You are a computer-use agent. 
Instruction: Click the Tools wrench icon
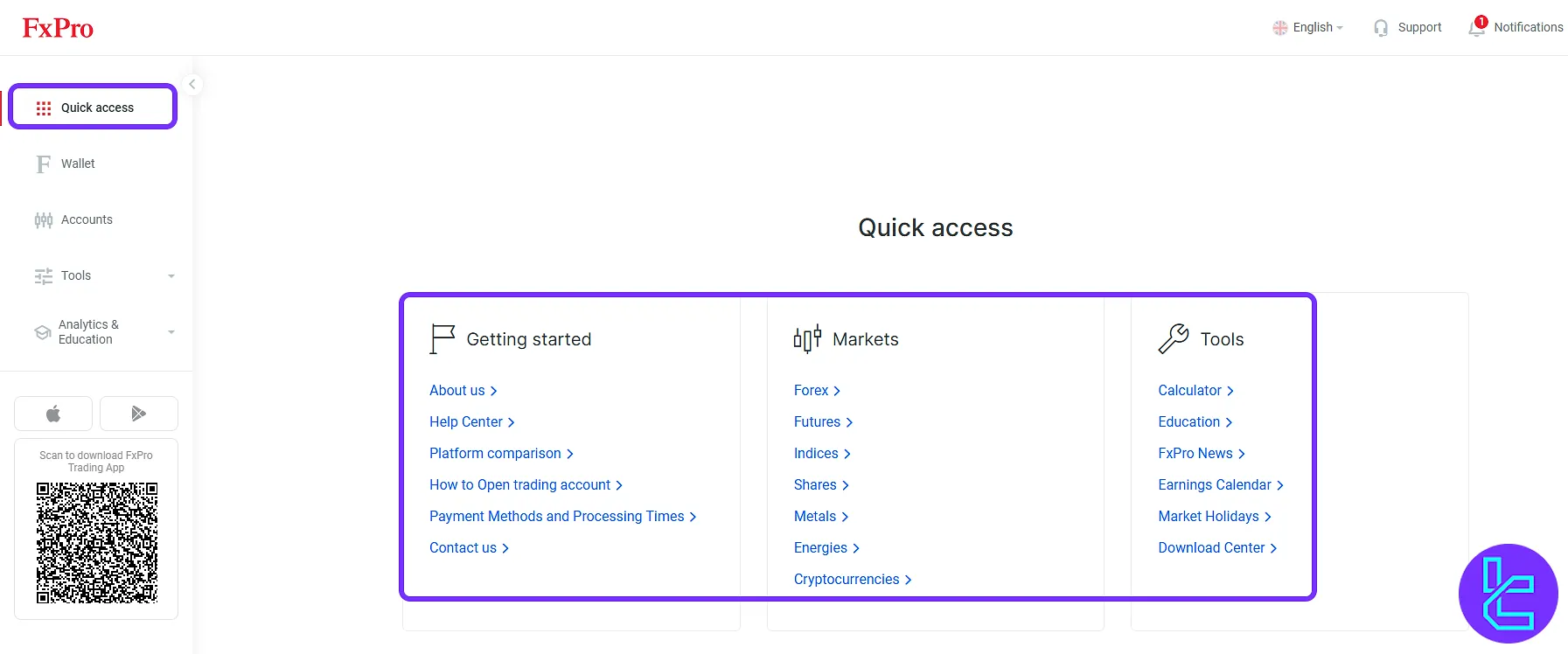1174,339
